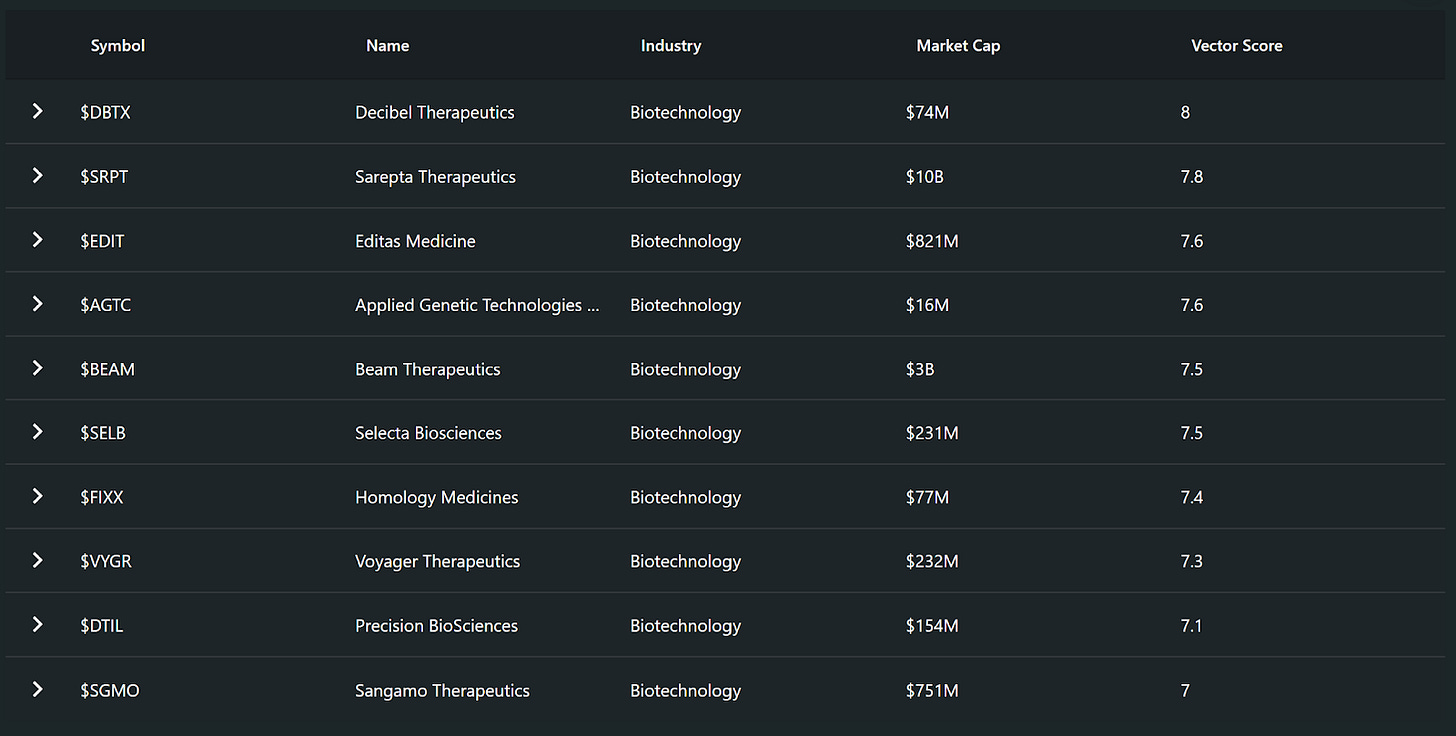Click the $77M market cap value
The height and width of the screenshot is (736, 1456).
click(927, 497)
